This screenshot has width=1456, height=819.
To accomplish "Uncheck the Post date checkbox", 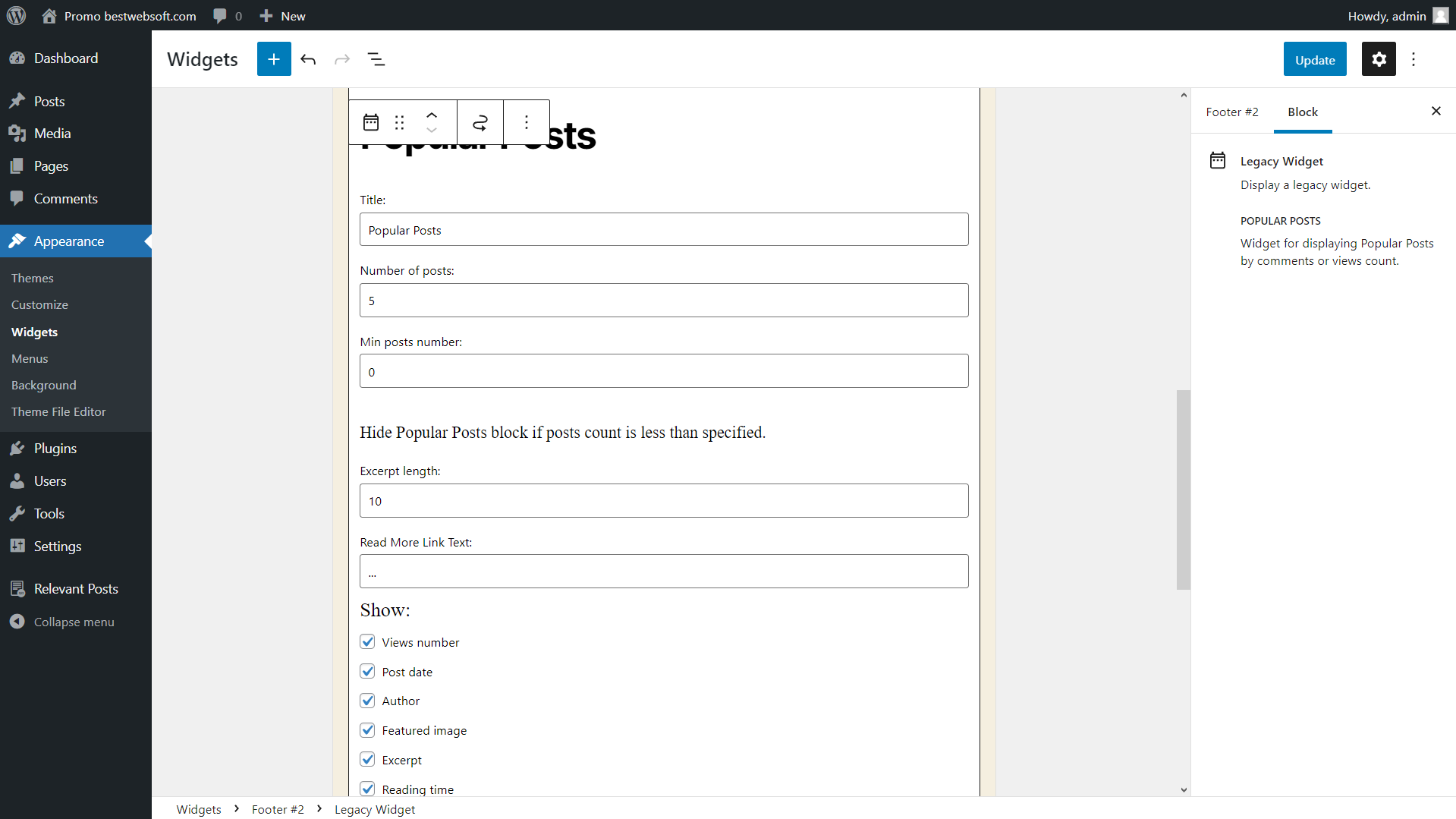I will [x=367, y=671].
